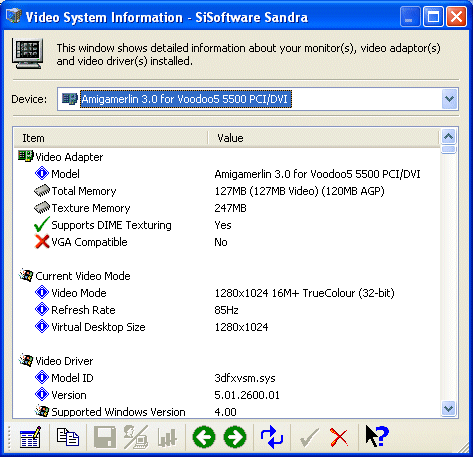The image size is (473, 457).
Task: Click the greyed-out bar chart icon
Action: 167,438
